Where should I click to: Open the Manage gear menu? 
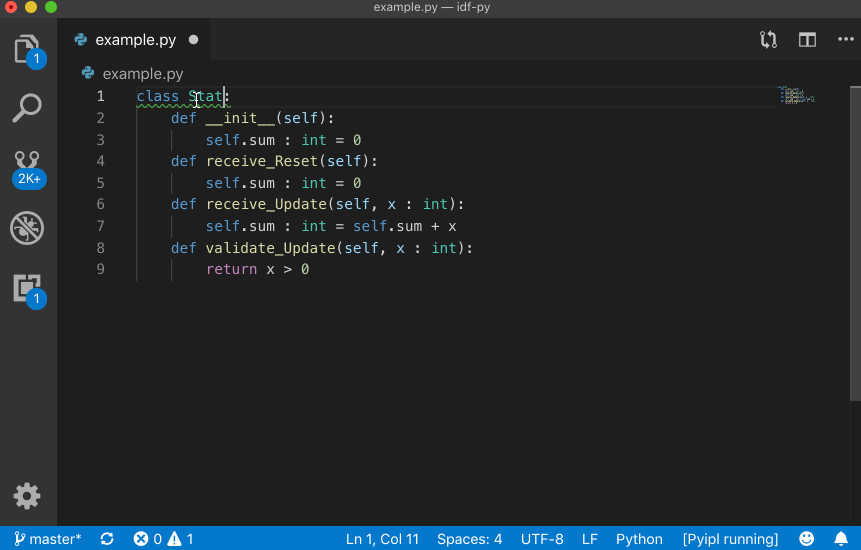point(27,496)
